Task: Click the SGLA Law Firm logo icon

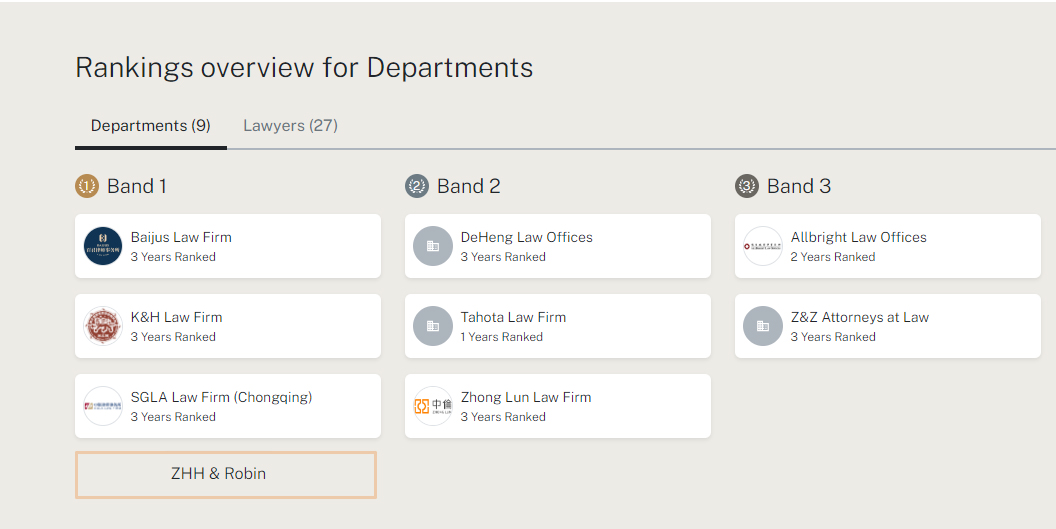Action: tap(103, 406)
